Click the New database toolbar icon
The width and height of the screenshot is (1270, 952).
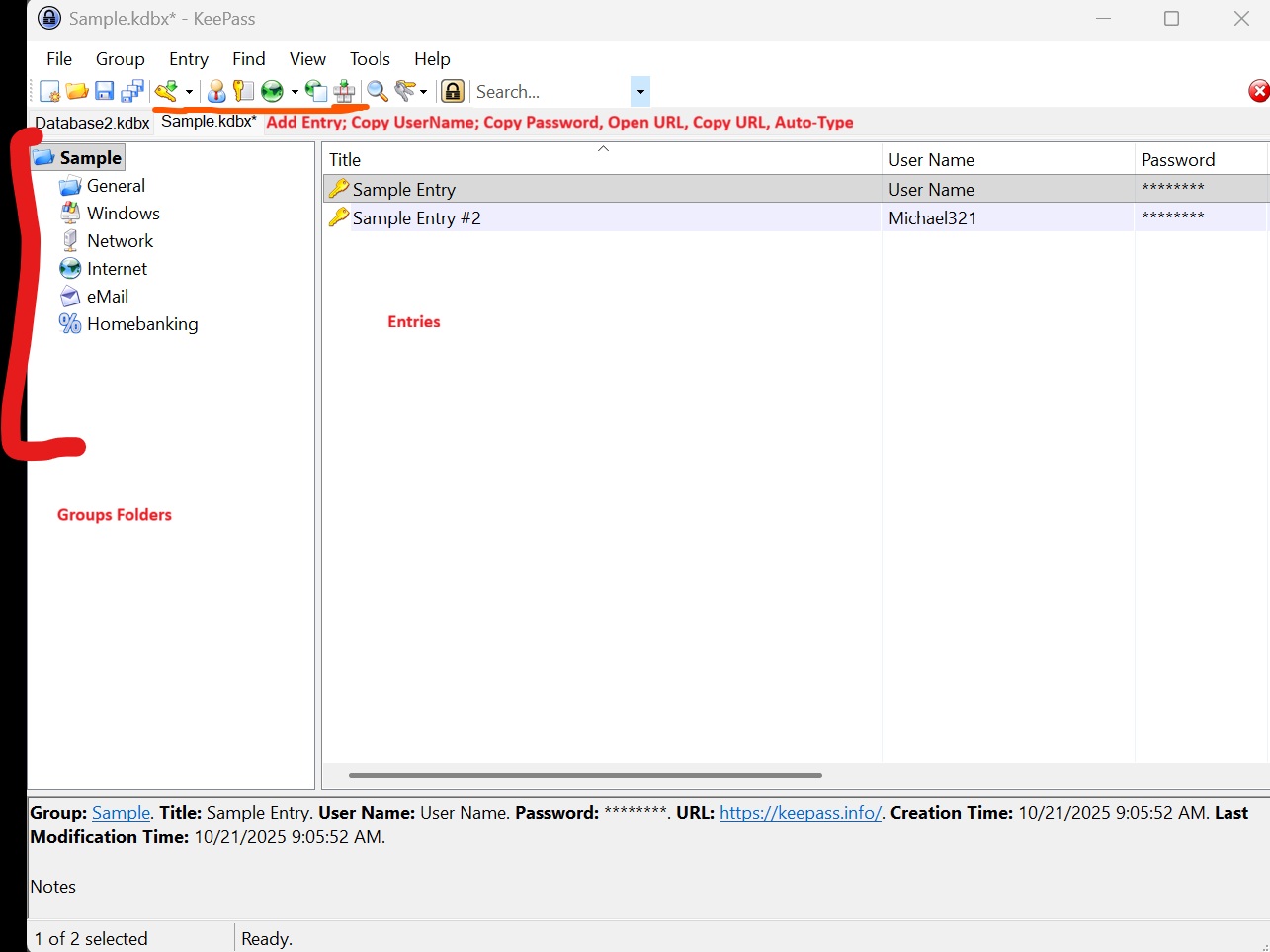49,92
